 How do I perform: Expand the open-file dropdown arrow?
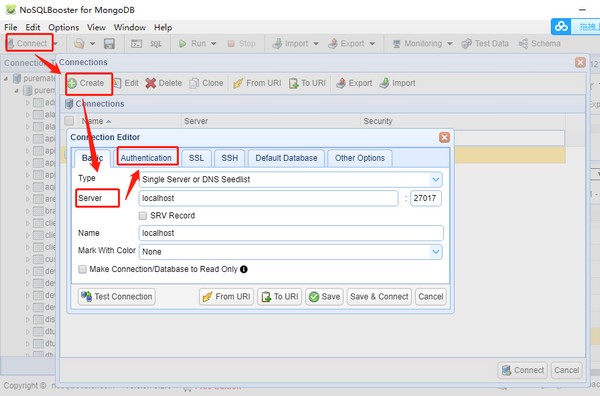[92, 44]
